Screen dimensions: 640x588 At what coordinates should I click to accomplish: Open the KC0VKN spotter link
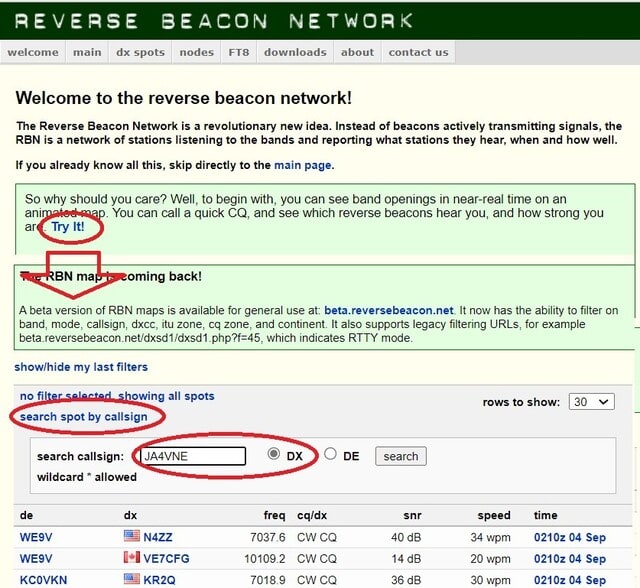tap(43, 580)
